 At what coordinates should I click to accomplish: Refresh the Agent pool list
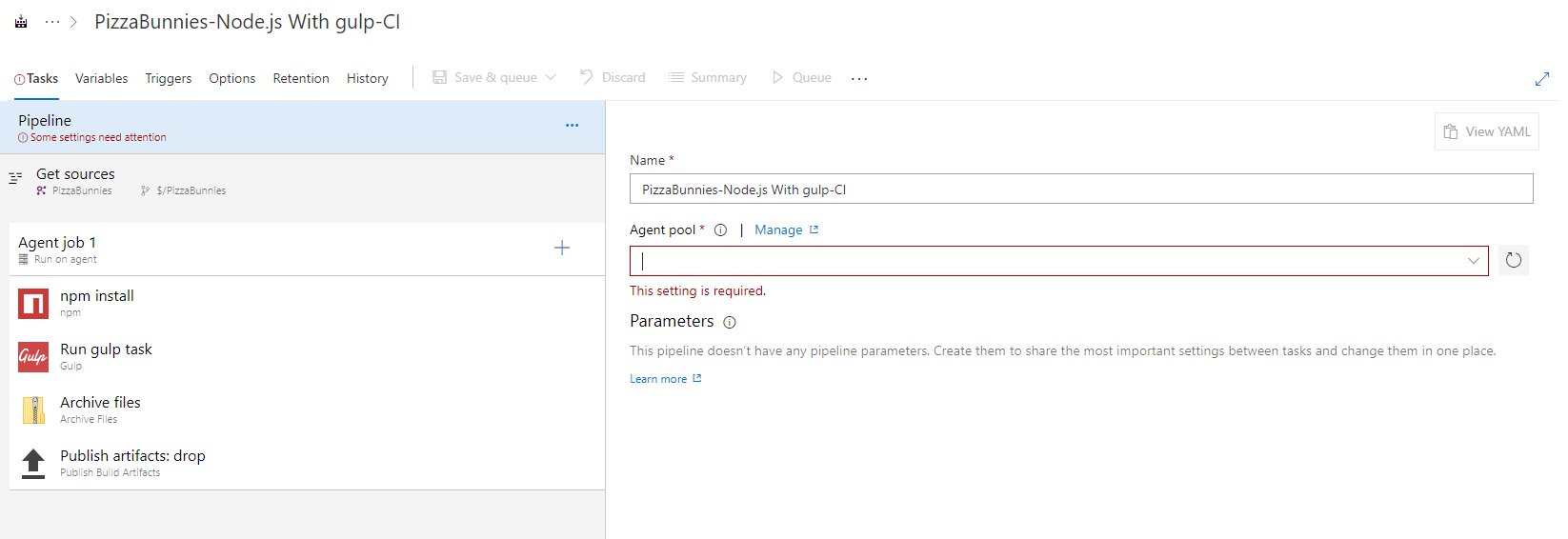1514,260
